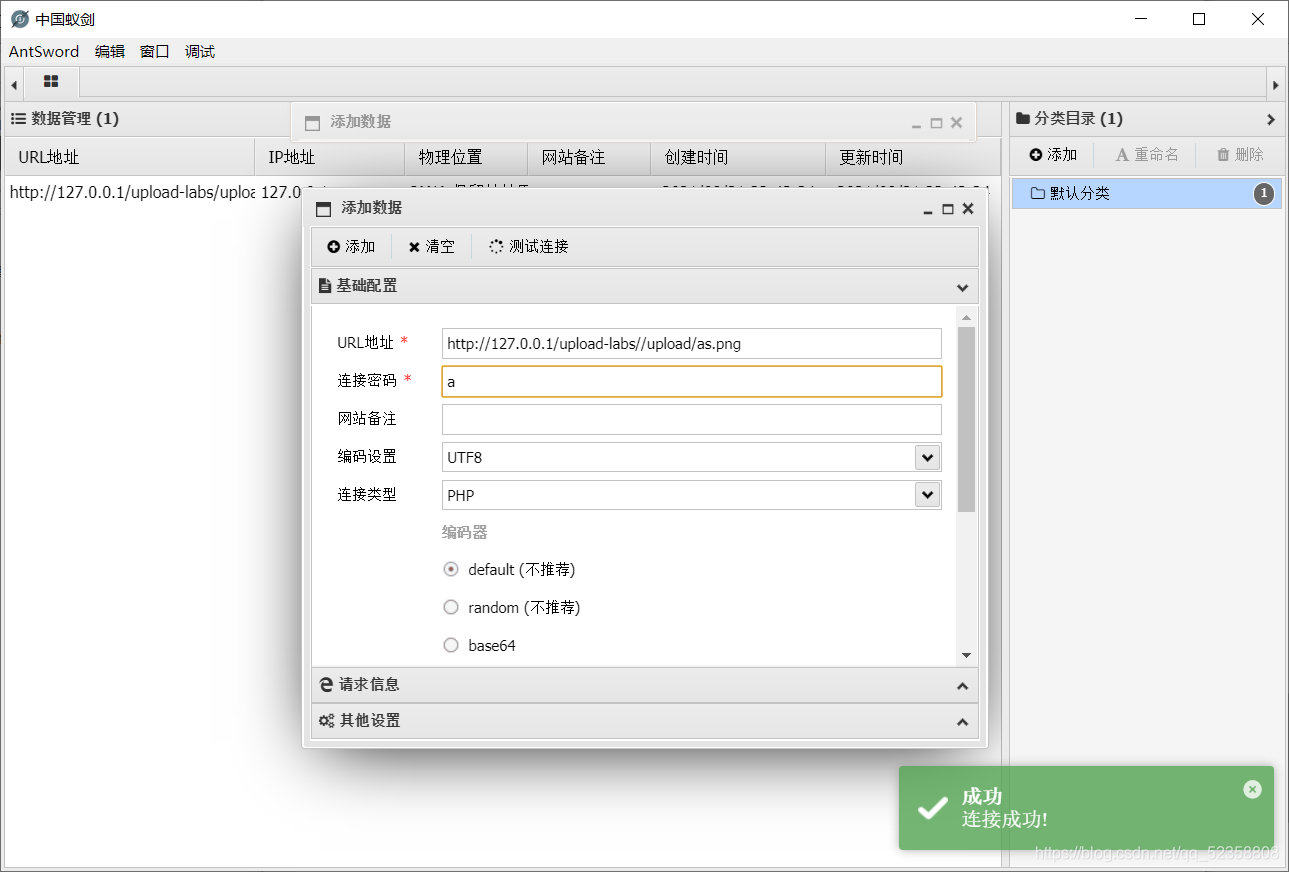Minimize the background 添加数据 dialog
Viewport: 1289px width, 872px height.
pos(916,124)
